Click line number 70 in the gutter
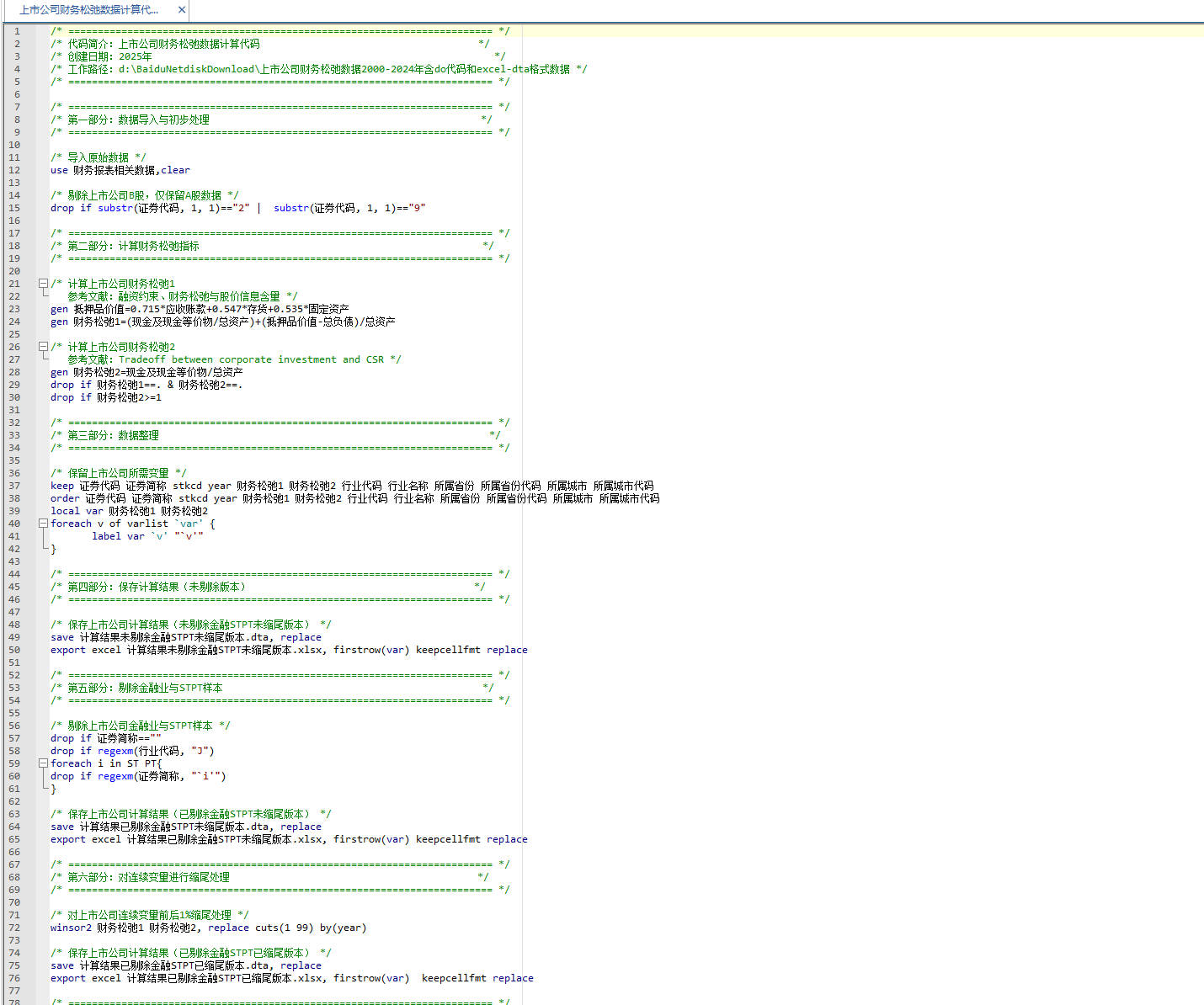The width and height of the screenshot is (1204, 1005). [14, 902]
